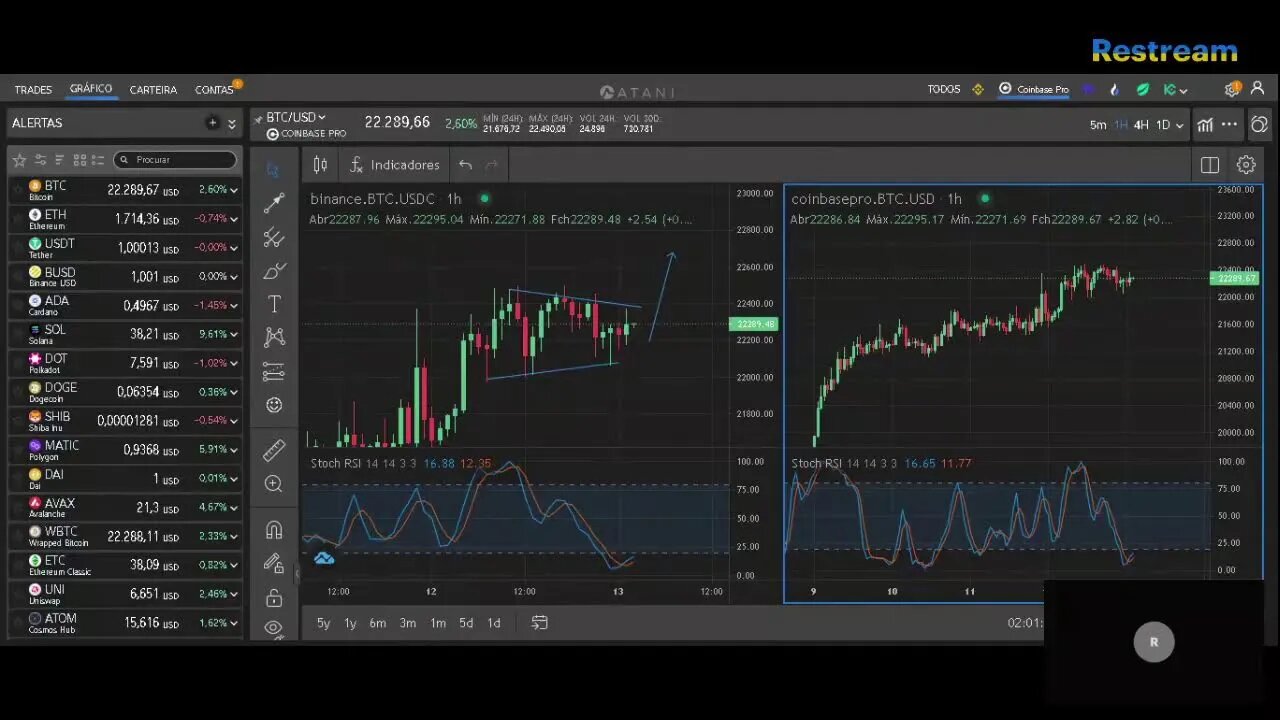Screen dimensions: 1280x720
Task: Open the BTC/USD pair selector dropdown
Action: pyautogui.click(x=296, y=118)
